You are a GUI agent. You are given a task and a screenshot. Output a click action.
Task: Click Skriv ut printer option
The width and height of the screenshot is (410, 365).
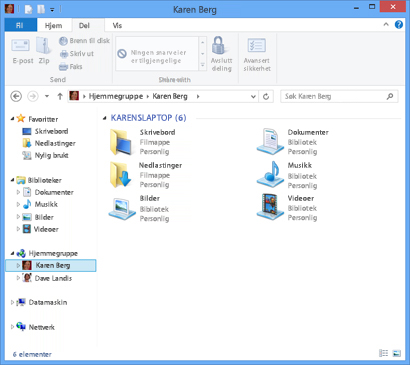(x=76, y=54)
